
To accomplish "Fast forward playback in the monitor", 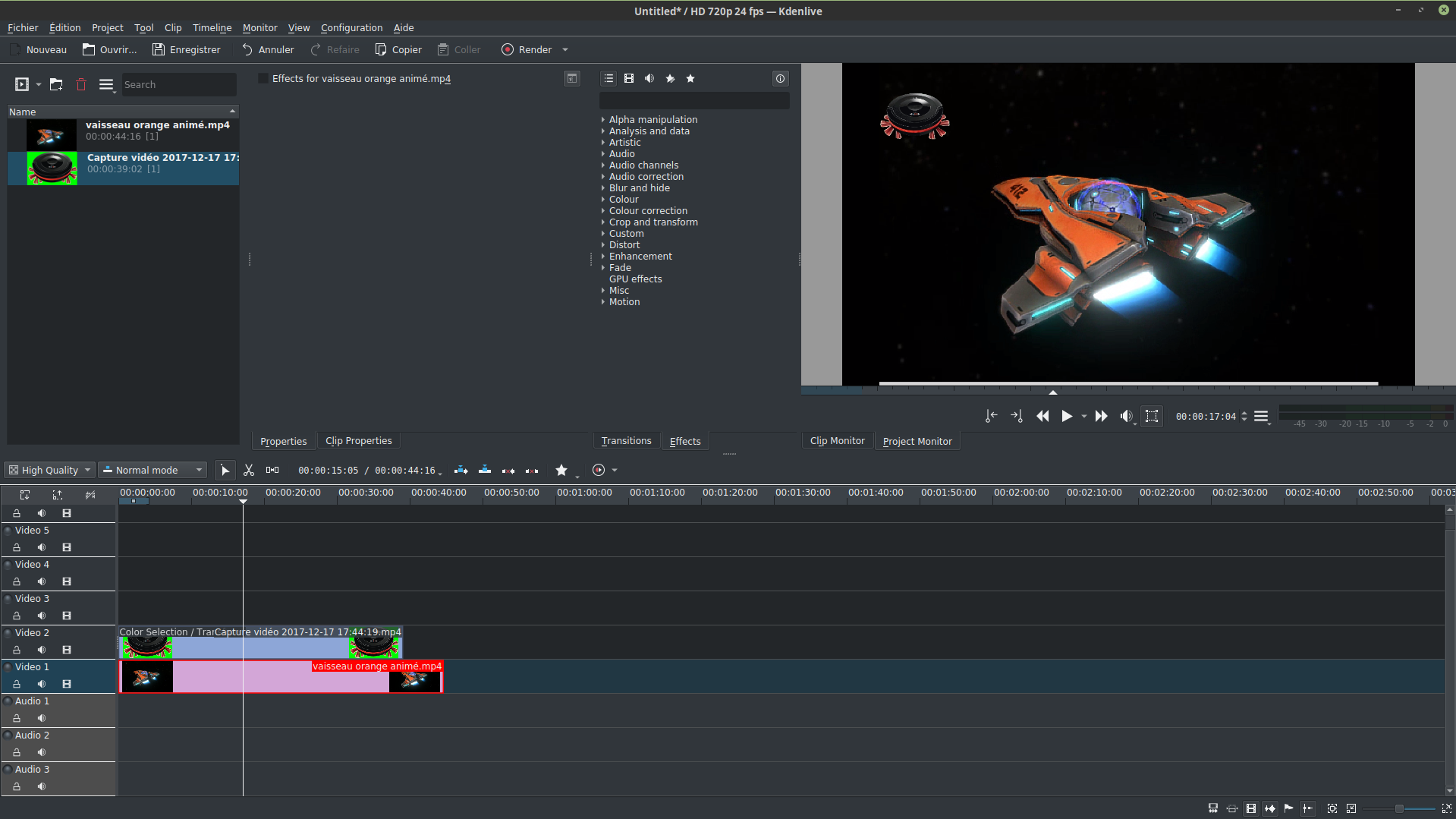I will [1101, 416].
